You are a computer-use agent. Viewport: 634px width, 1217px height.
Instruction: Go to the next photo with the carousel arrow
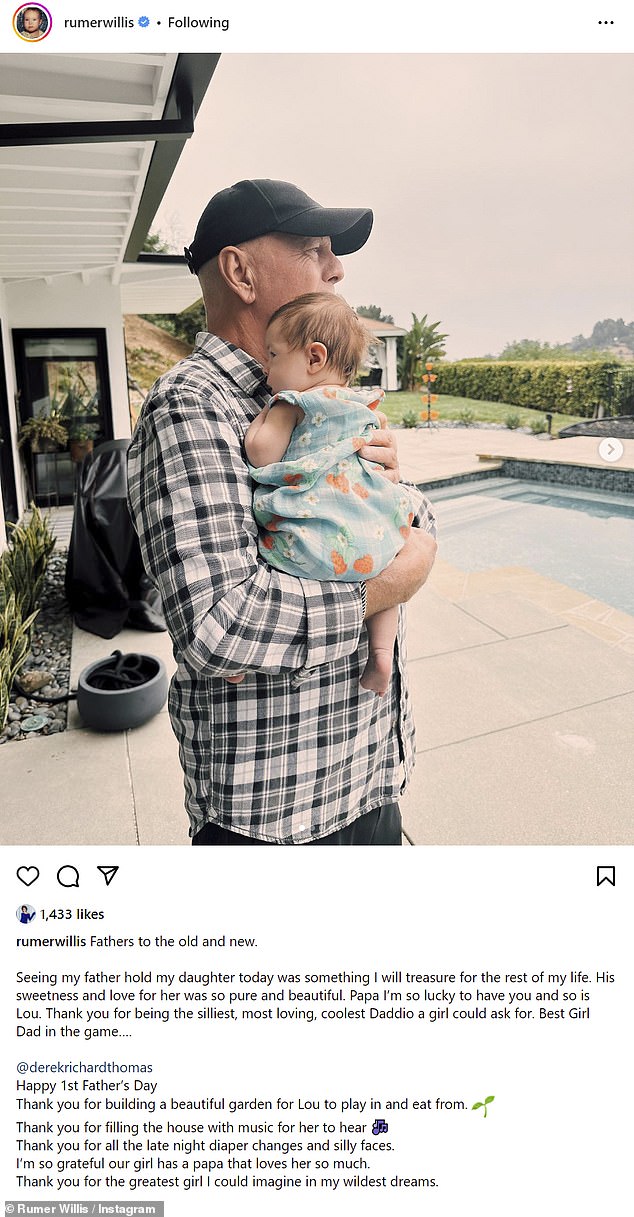pos(610,450)
